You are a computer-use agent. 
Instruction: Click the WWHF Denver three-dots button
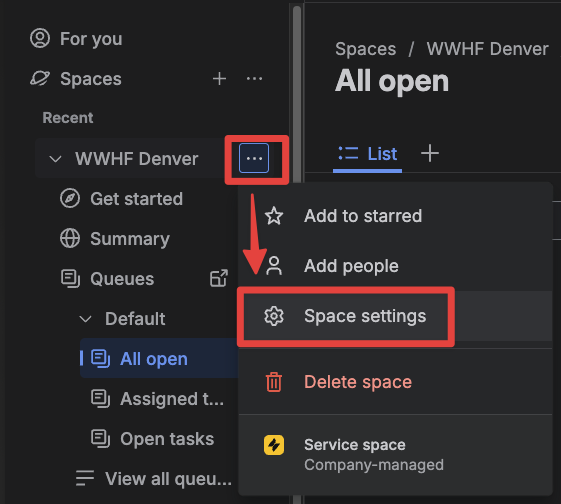pos(254,158)
